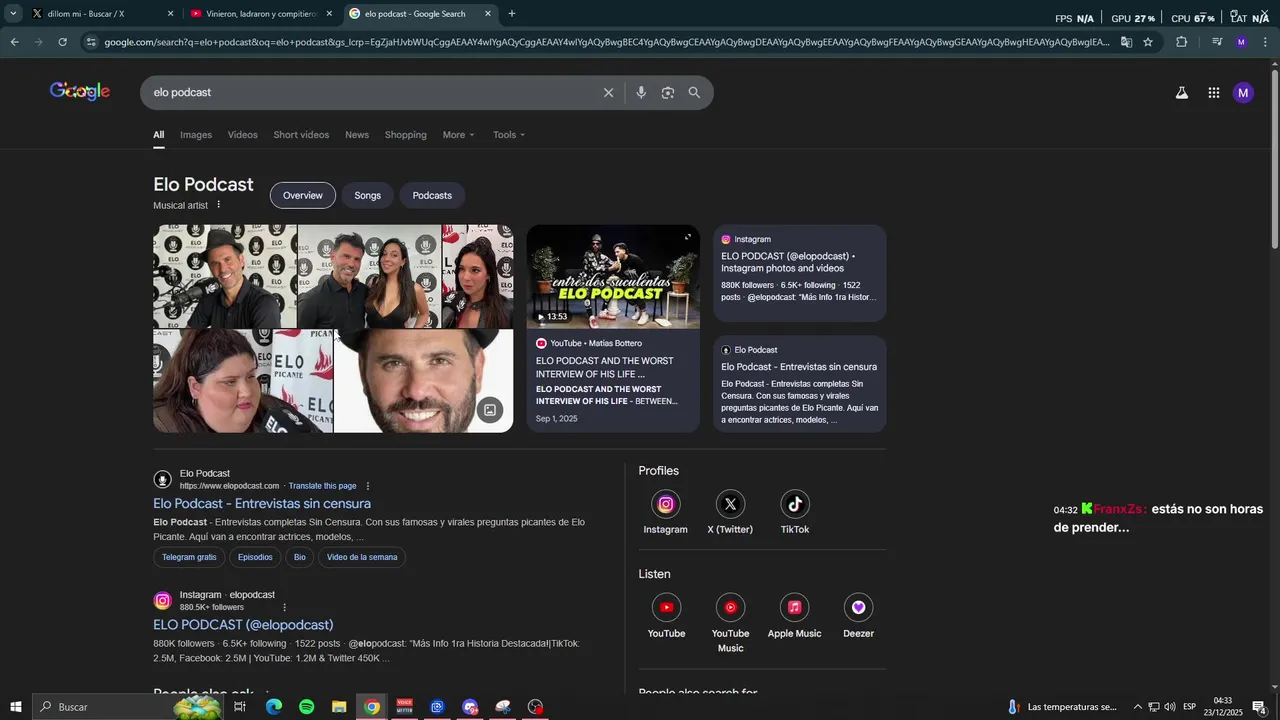Viewport: 1280px width, 720px height.
Task: Switch to the dillom mi X browser tab
Action: coord(103,14)
